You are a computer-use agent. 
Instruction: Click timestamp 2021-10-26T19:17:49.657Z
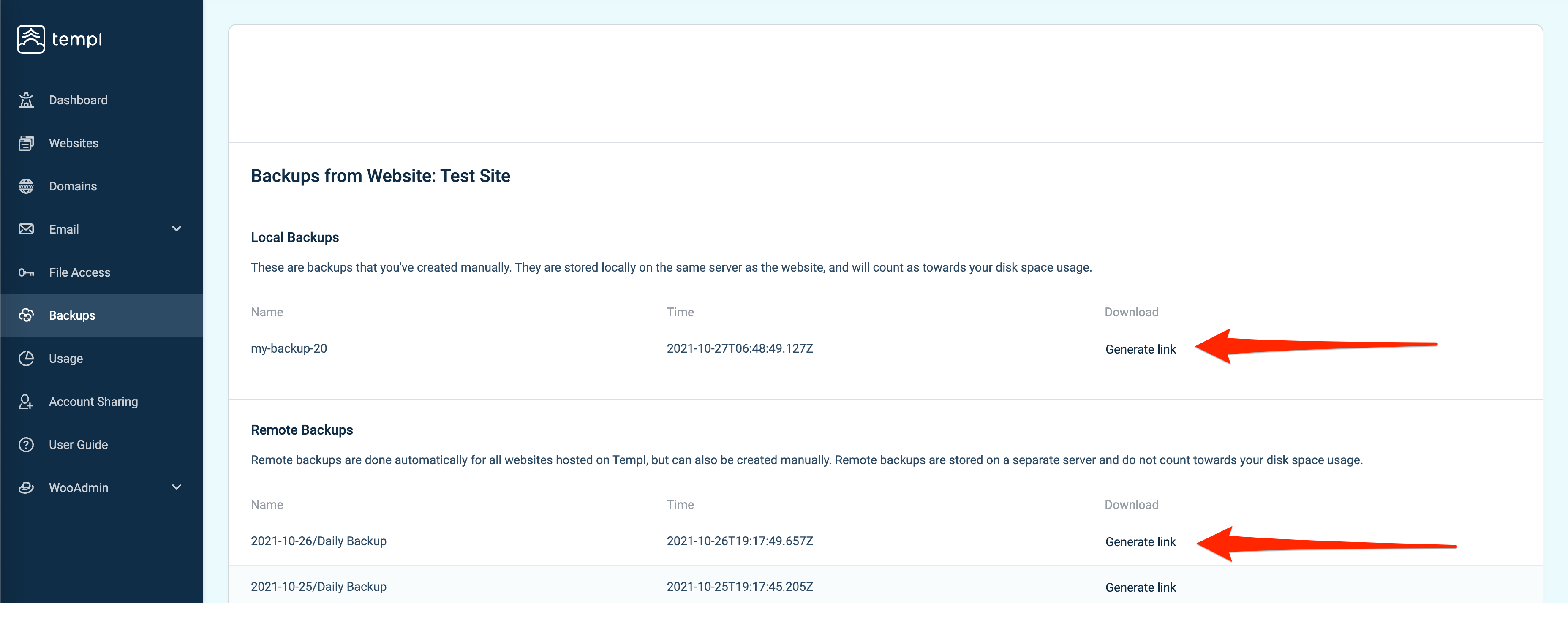pyautogui.click(x=740, y=541)
